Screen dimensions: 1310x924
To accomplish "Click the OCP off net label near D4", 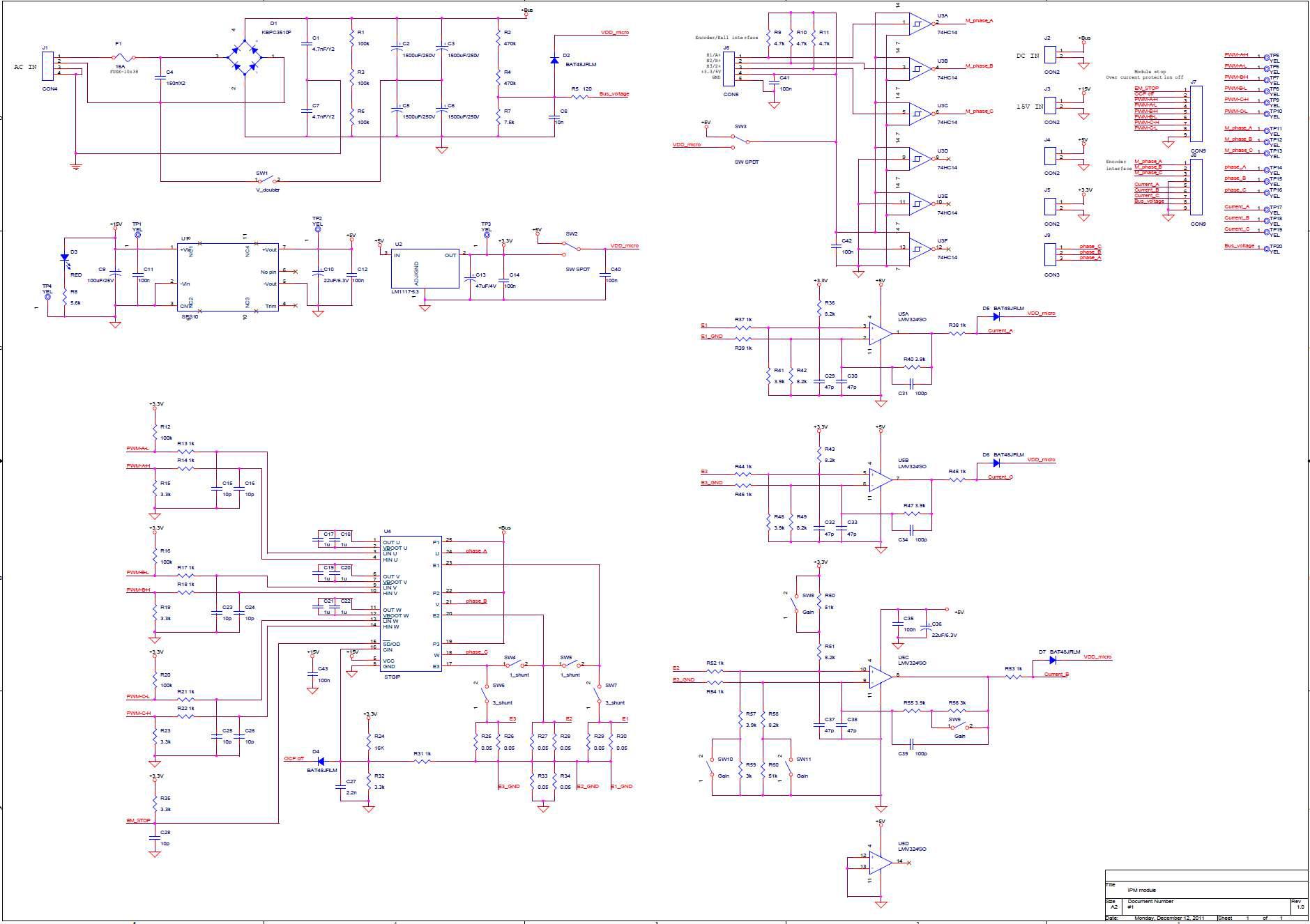I will (294, 758).
